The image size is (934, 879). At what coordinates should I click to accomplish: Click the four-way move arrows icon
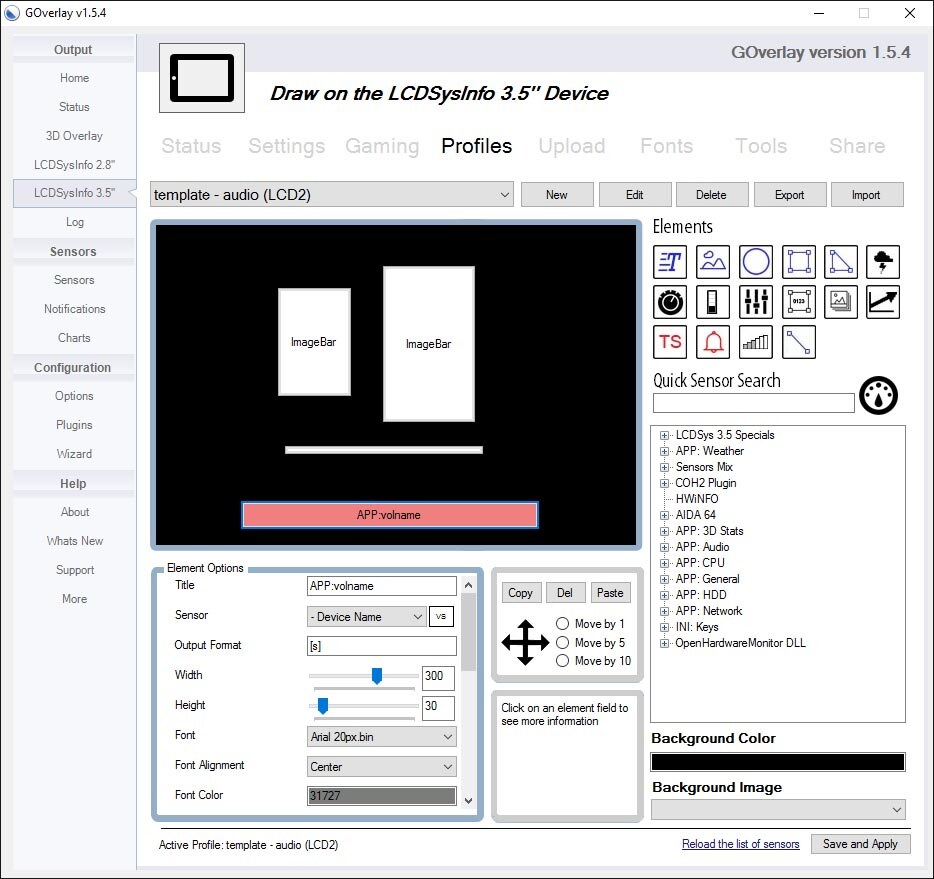(525, 643)
